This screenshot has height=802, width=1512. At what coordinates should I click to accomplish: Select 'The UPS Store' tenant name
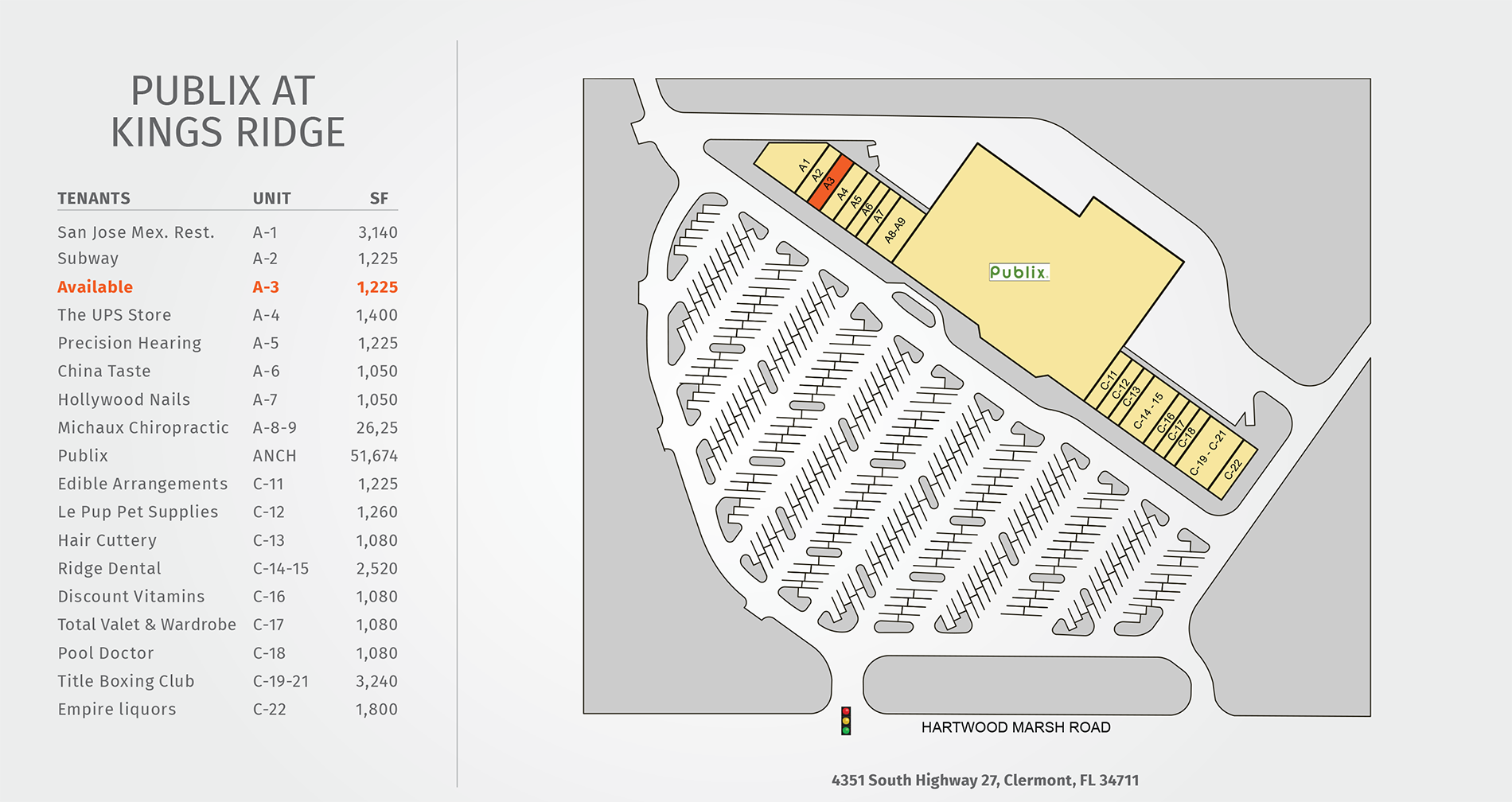pos(115,315)
